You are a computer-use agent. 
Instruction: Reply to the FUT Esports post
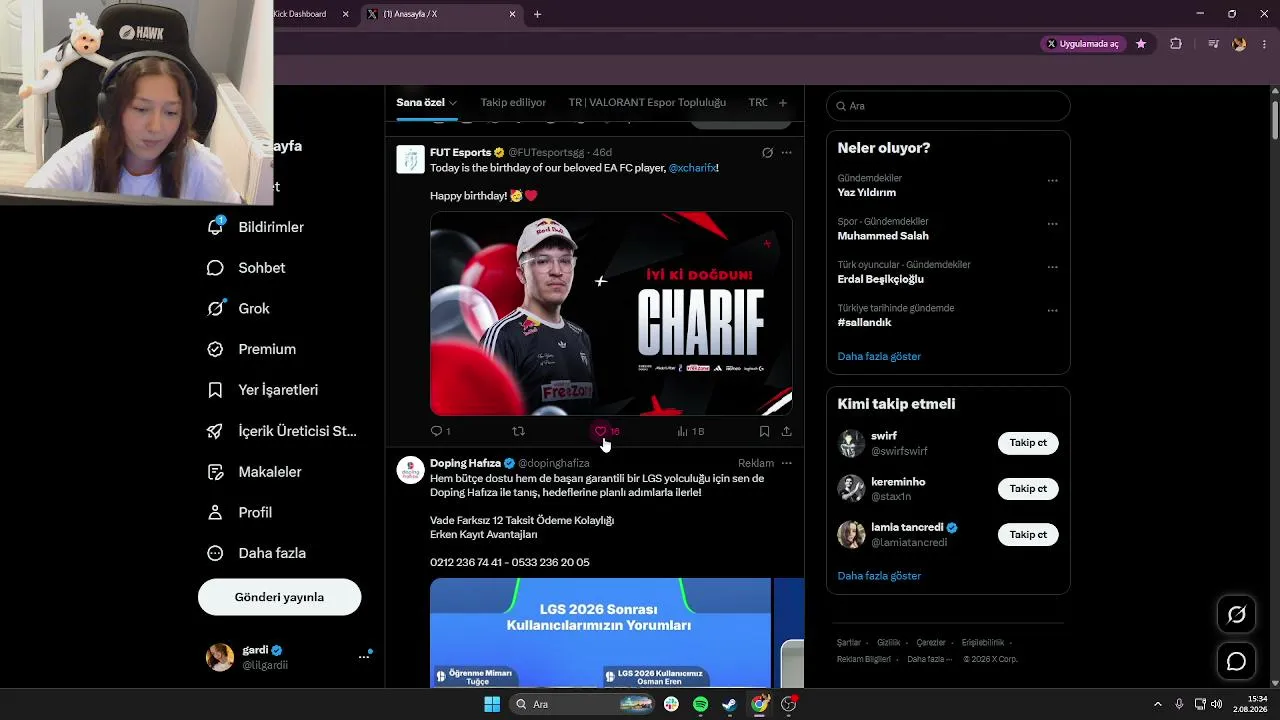440,431
